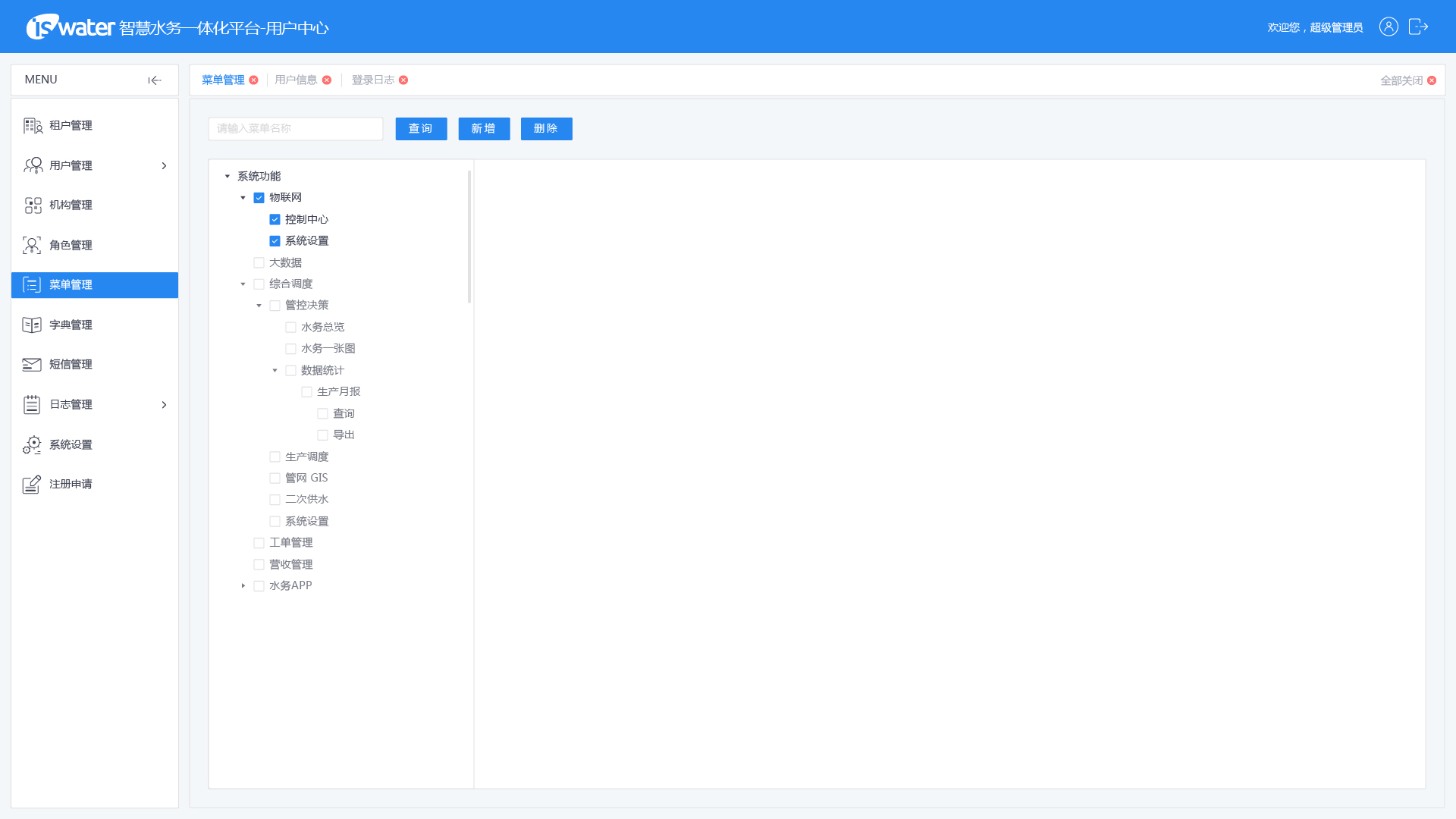Click 全部关闭 to close all tabs
The width and height of the screenshot is (1456, 819).
click(1401, 80)
